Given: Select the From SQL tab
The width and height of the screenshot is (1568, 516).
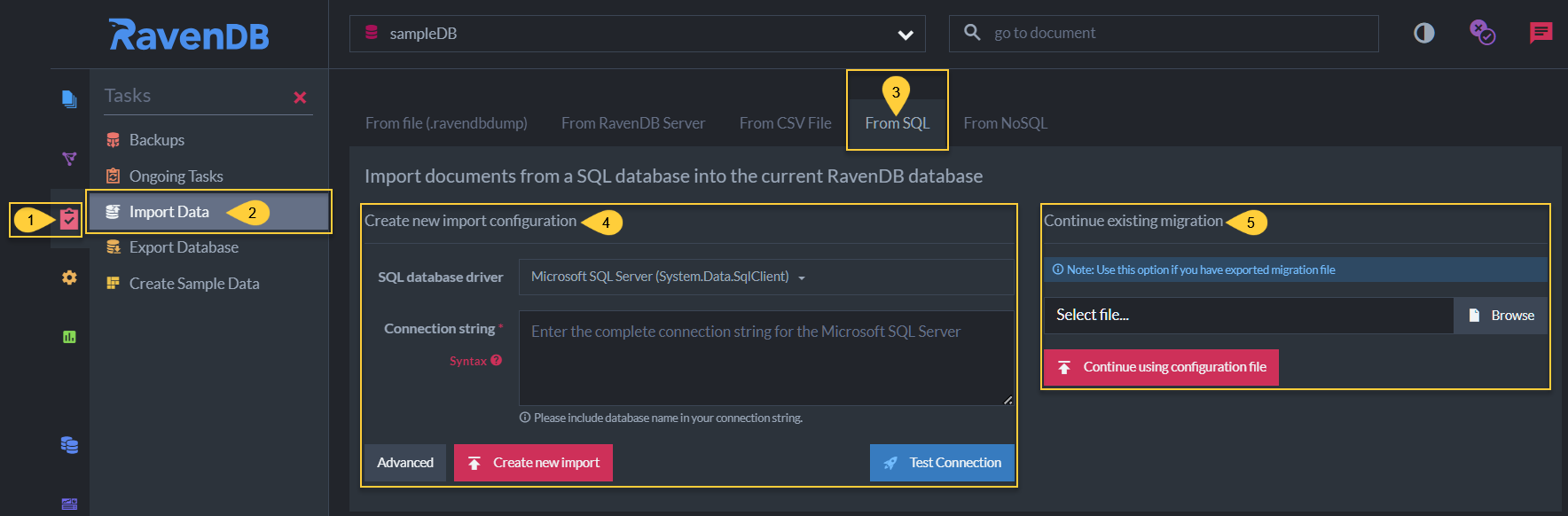Looking at the screenshot, I should point(898,123).
